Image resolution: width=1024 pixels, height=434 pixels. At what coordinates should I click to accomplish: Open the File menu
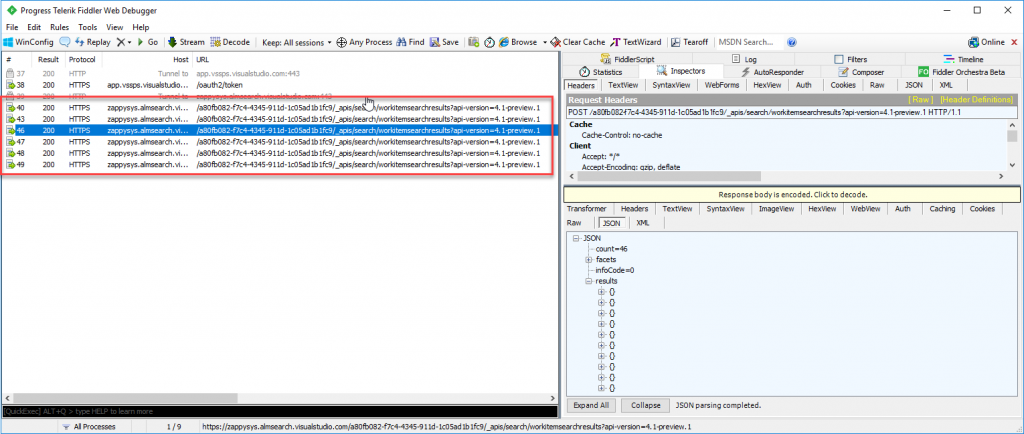point(12,27)
